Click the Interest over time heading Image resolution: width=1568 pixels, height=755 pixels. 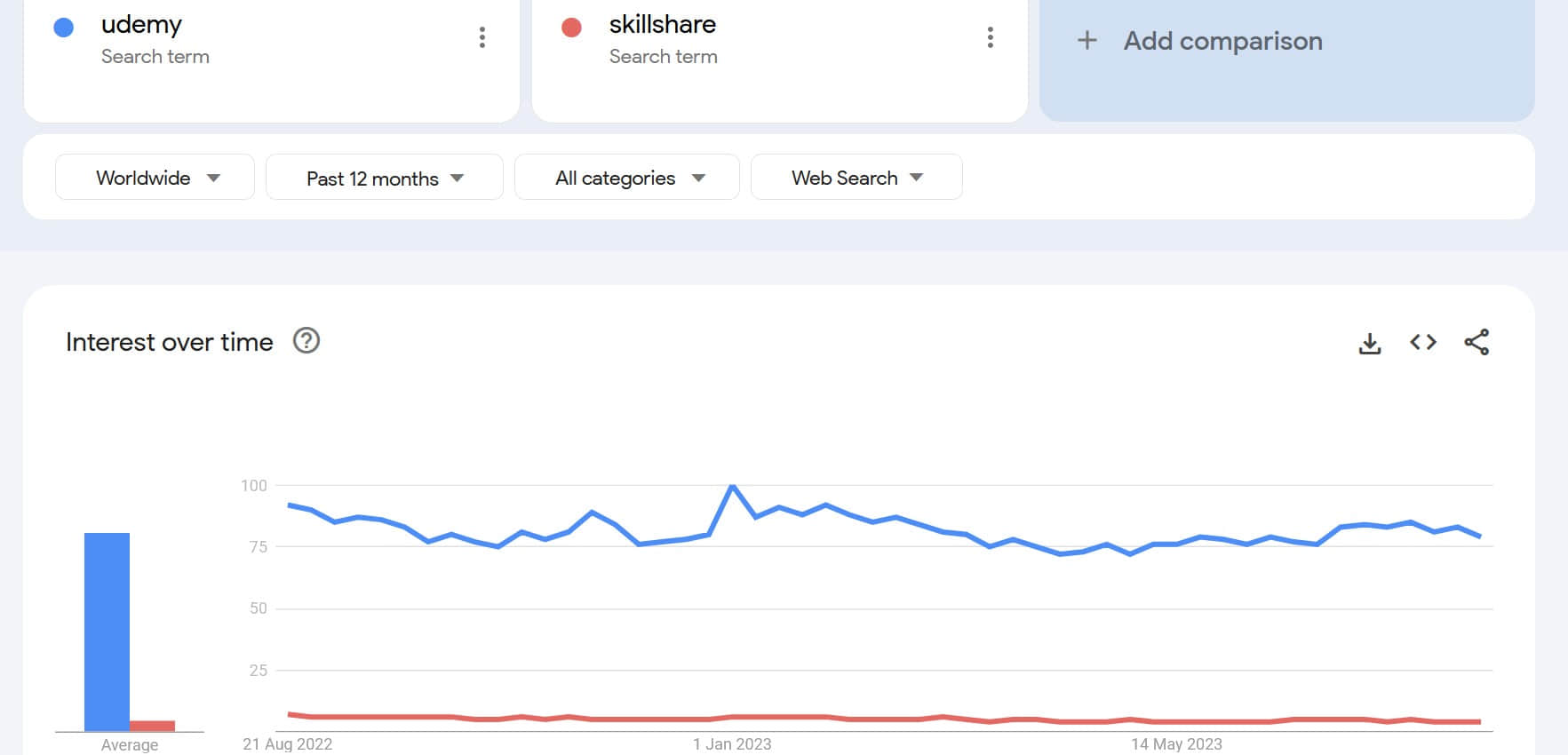(170, 342)
